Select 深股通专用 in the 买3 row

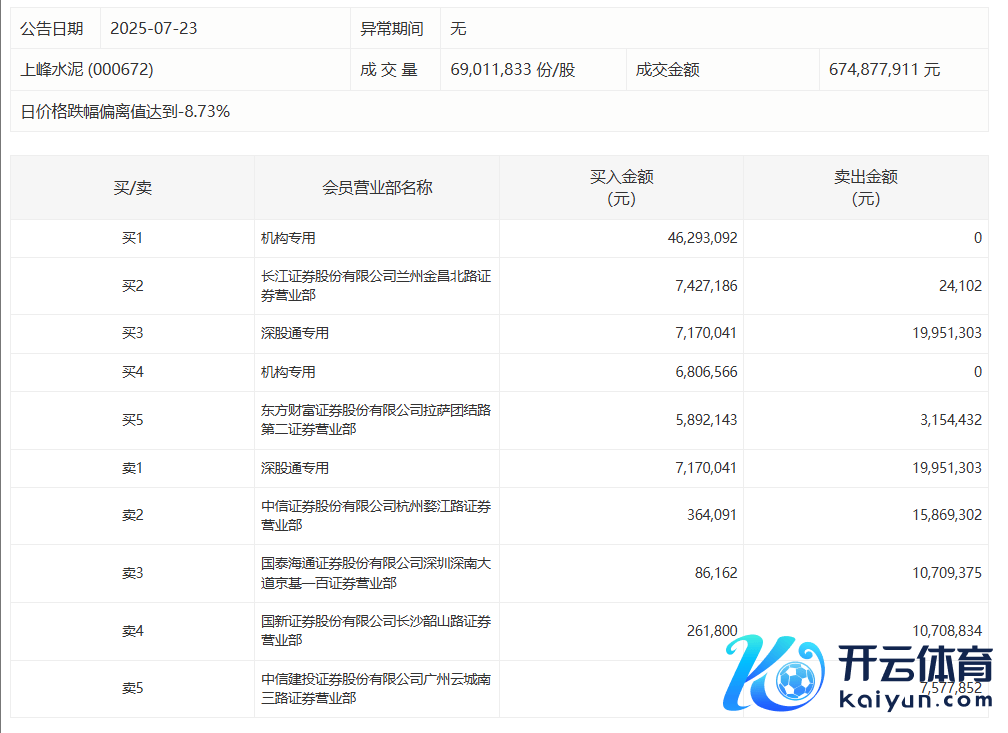pos(295,333)
